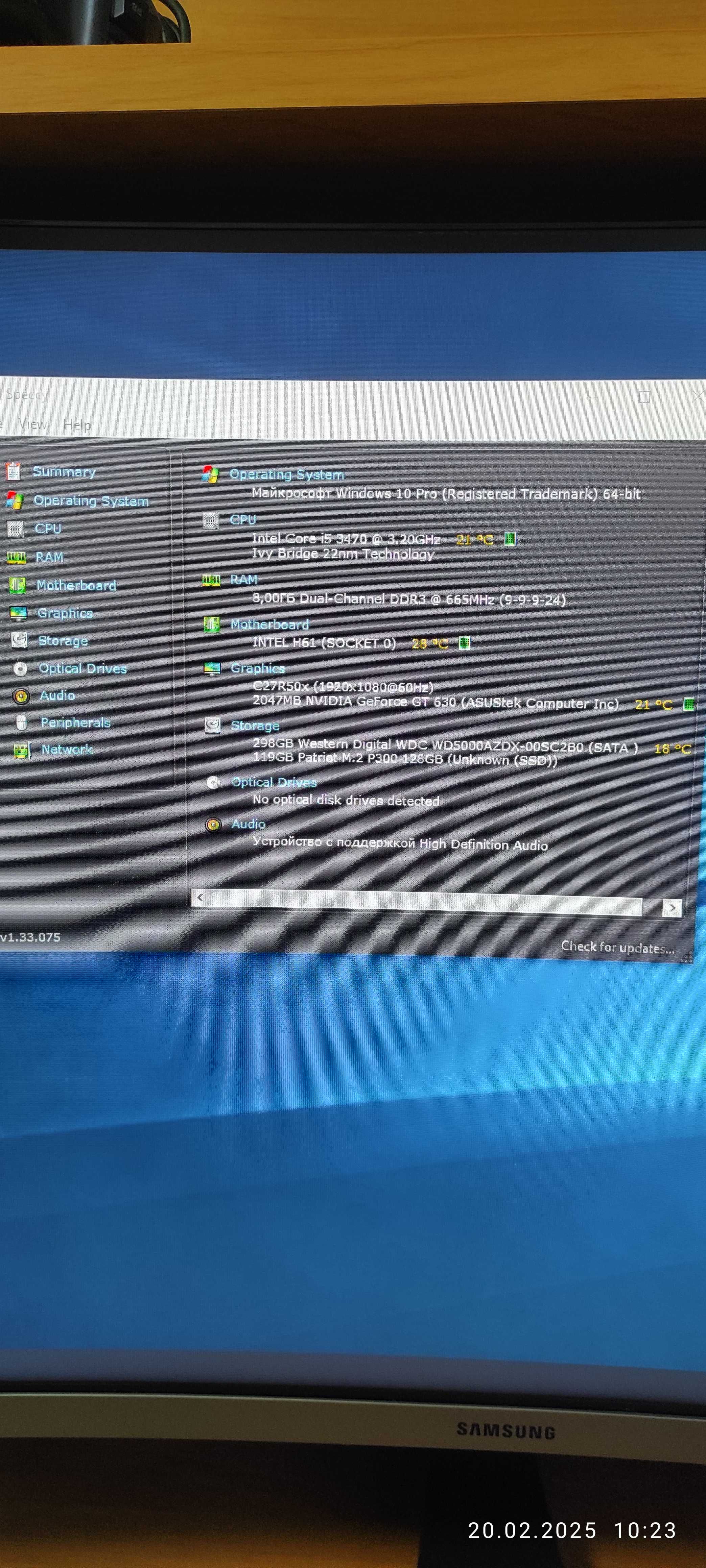Click the Optical Drives disc icon in sidebar

(20, 668)
